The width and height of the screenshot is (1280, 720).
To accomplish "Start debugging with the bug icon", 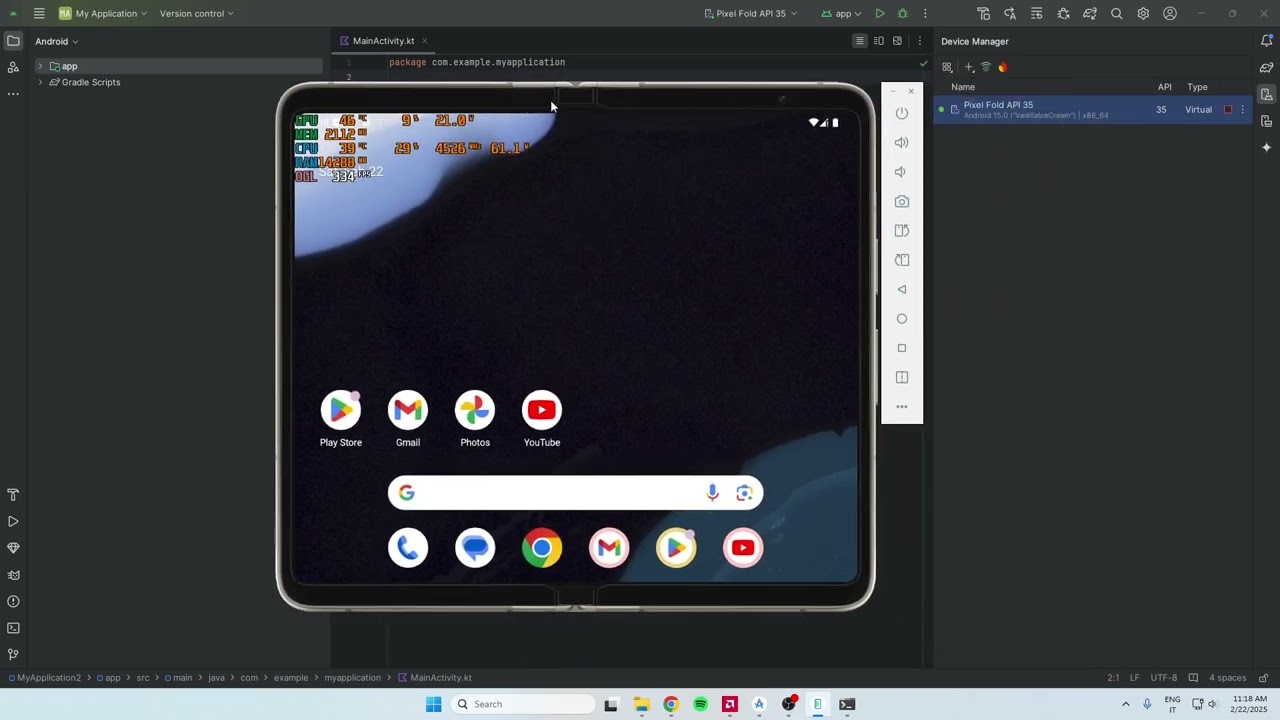I will (x=902, y=14).
